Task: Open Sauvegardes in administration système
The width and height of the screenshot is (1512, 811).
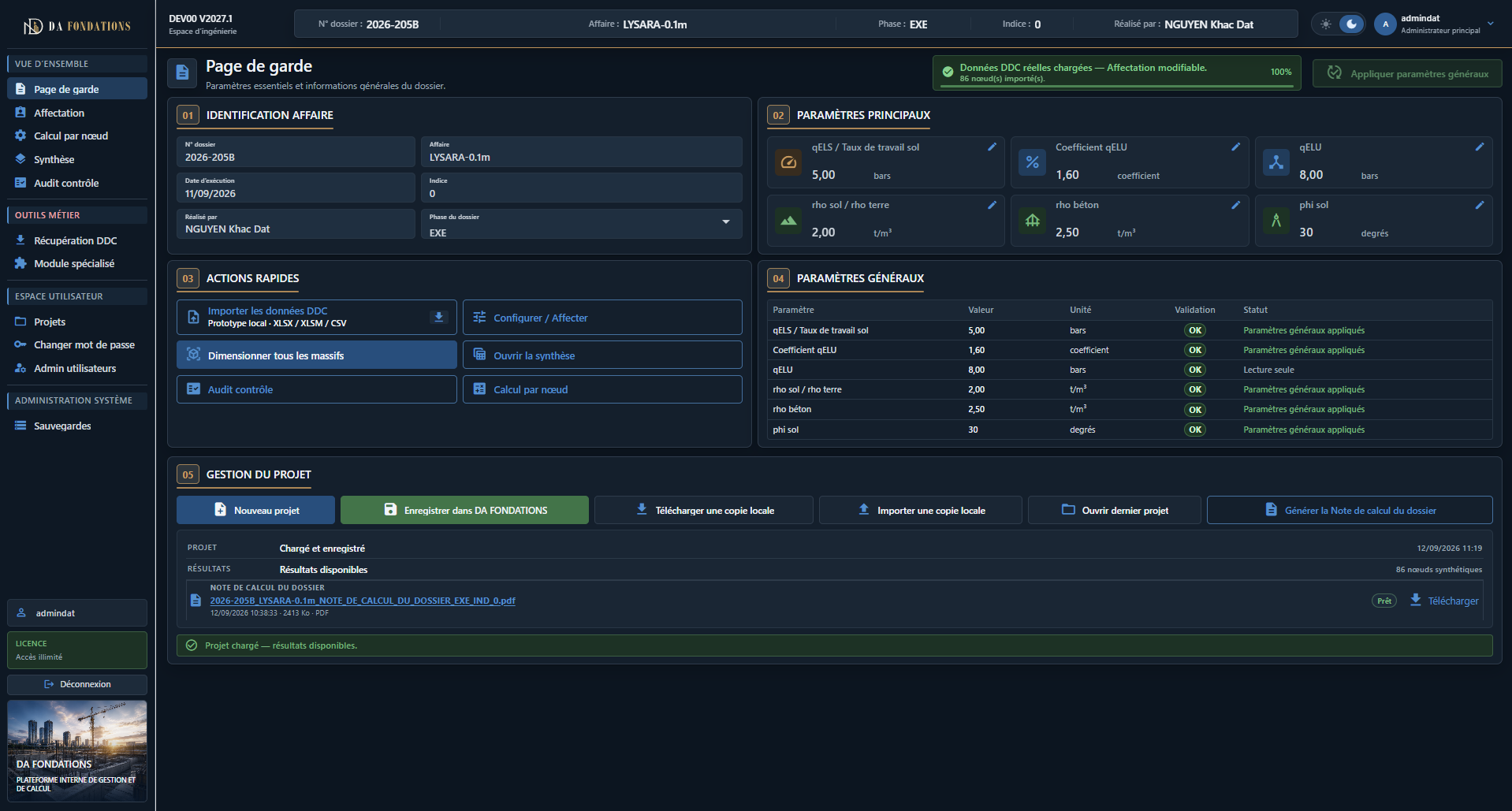Action: (77, 426)
